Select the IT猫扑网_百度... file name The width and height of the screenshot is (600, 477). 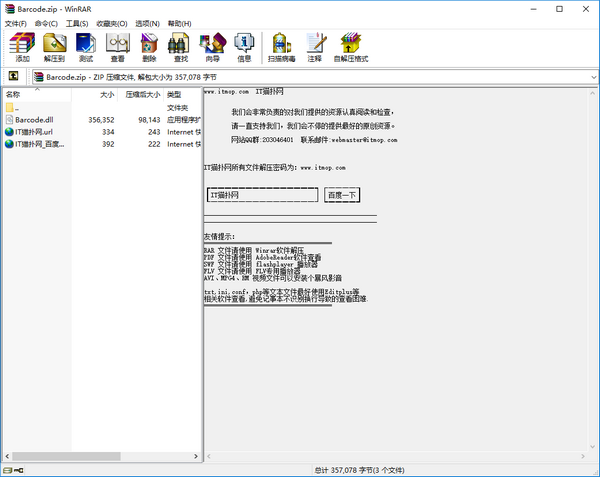click(x=40, y=144)
